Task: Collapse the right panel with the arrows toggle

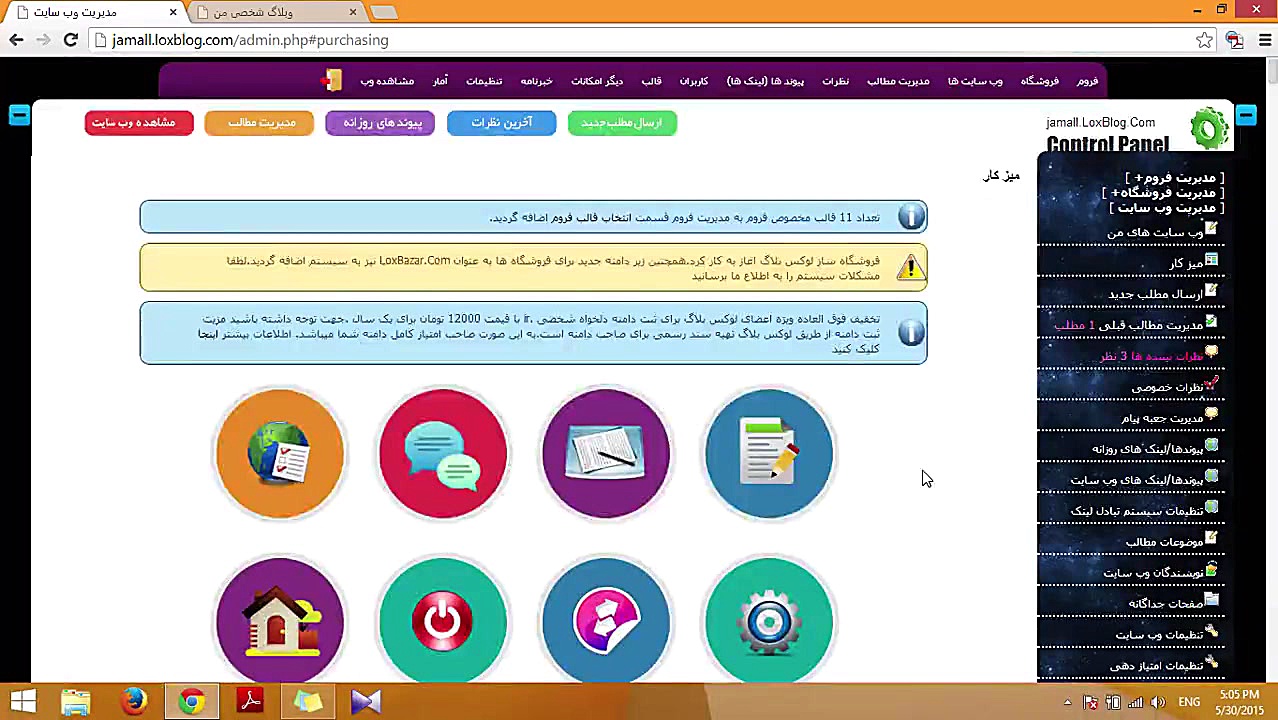Action: (1246, 116)
